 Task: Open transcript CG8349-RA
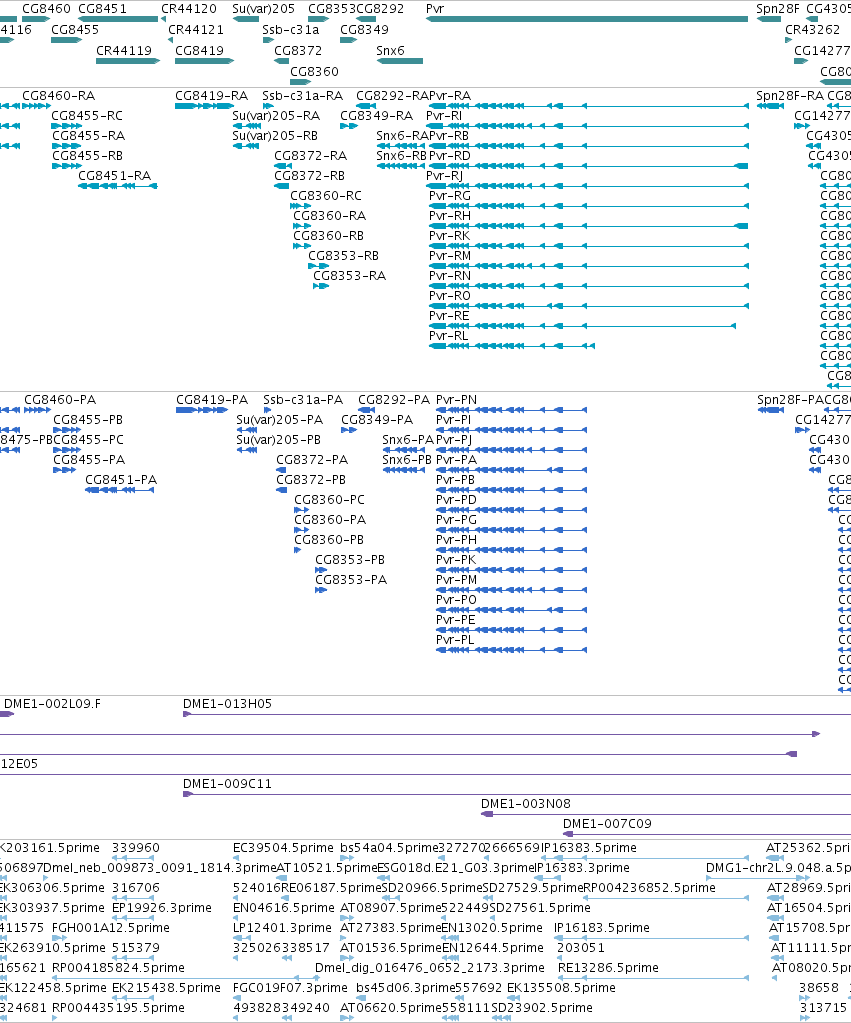pos(377,116)
